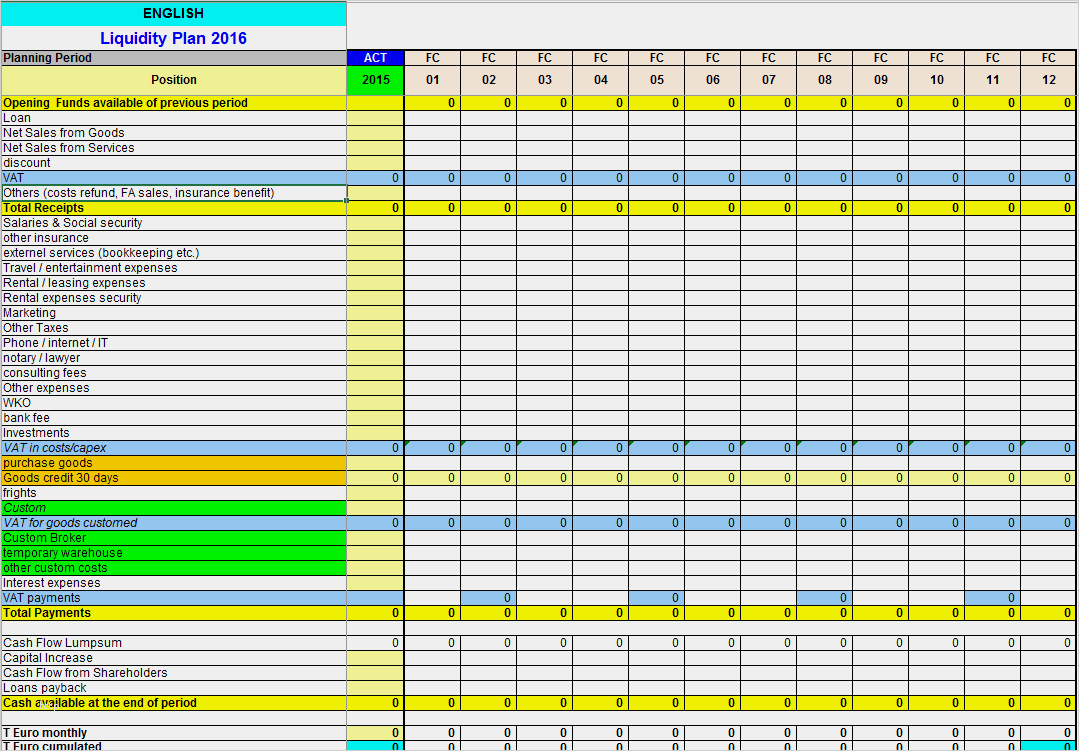Click the Position header cell

173,80
